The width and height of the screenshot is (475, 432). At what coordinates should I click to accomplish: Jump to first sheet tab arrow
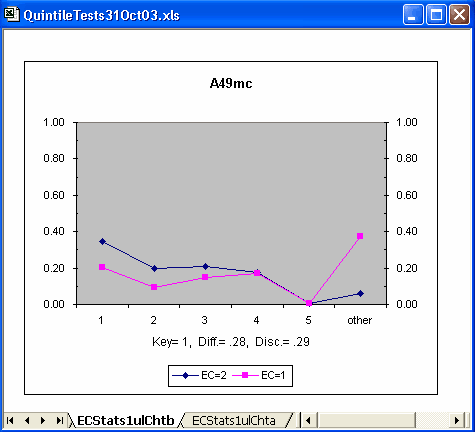click(x=10, y=421)
